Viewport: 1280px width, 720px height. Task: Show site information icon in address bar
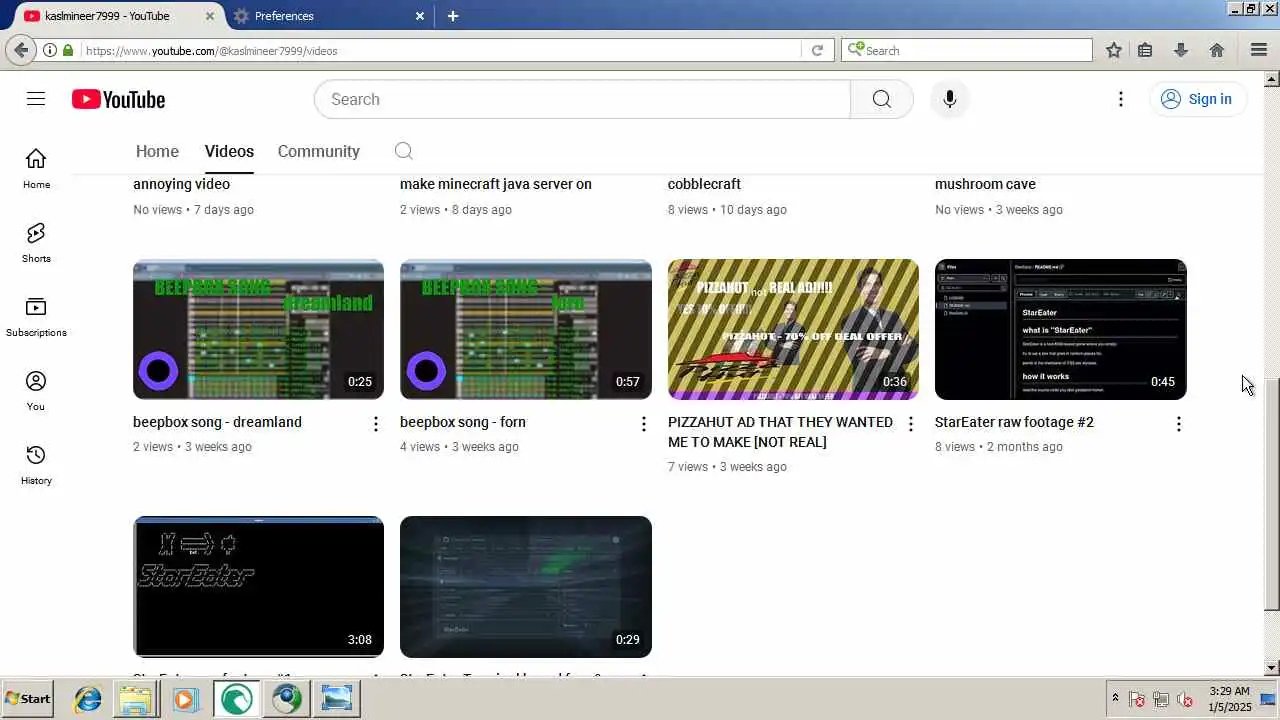(49, 50)
